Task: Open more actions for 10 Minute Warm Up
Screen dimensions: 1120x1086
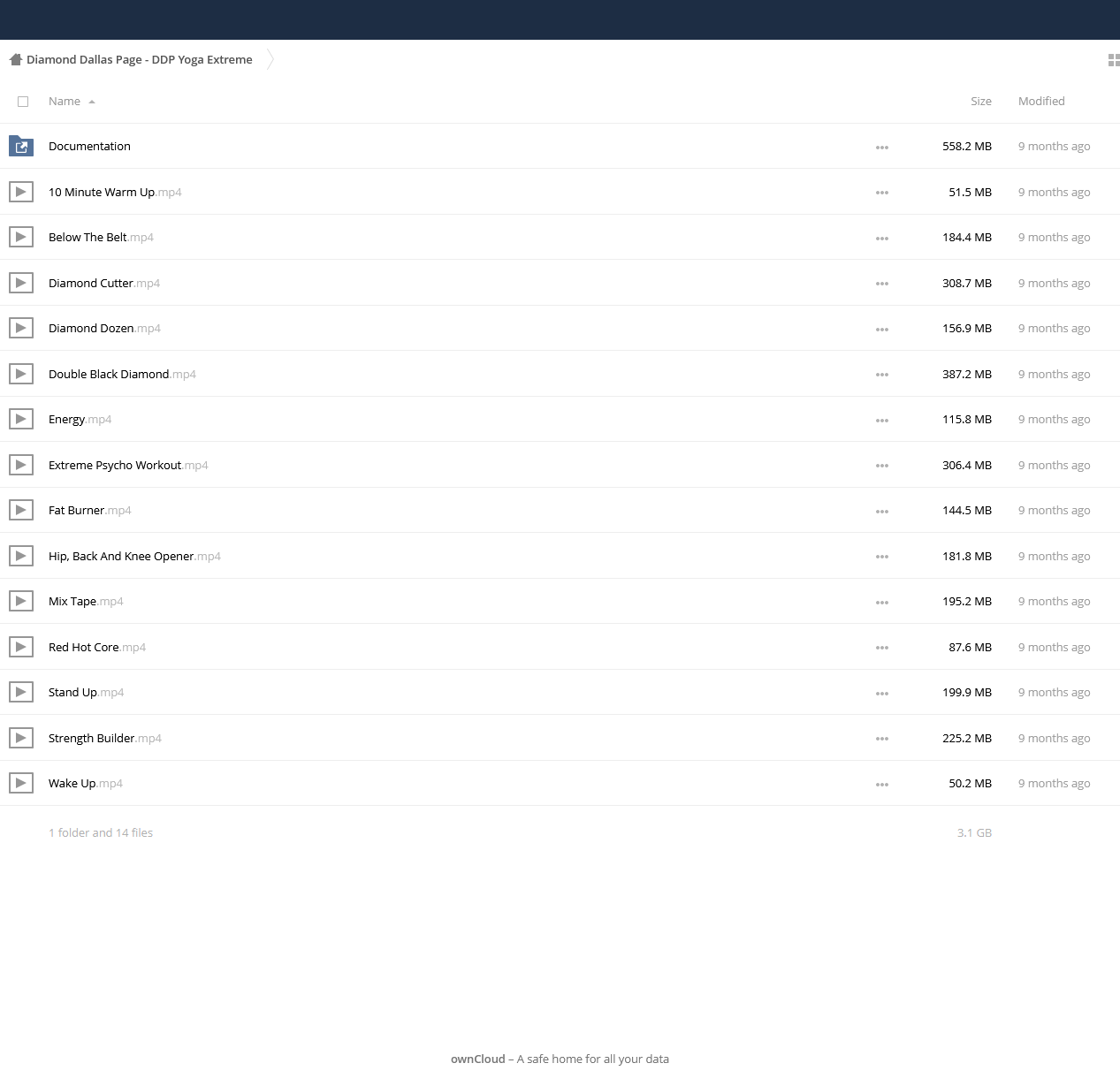Action: [882, 193]
